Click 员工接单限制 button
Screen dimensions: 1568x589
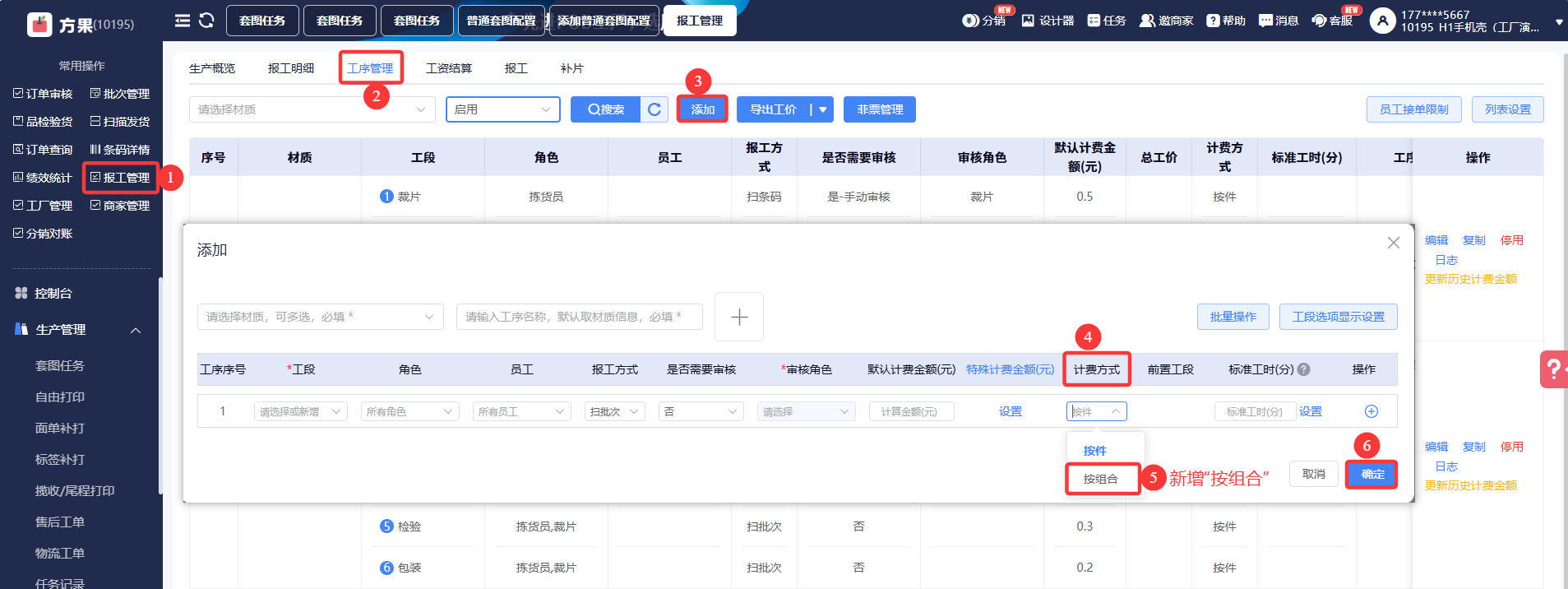pyautogui.click(x=1414, y=109)
